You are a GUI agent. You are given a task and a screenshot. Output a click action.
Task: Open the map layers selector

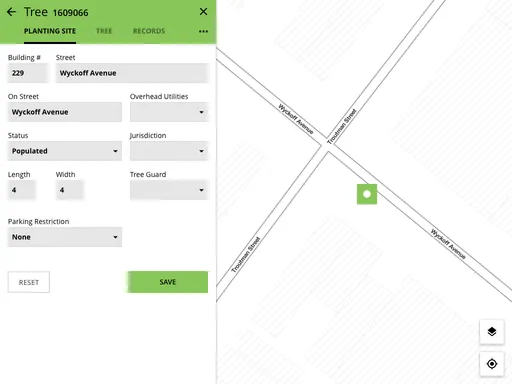(x=492, y=332)
